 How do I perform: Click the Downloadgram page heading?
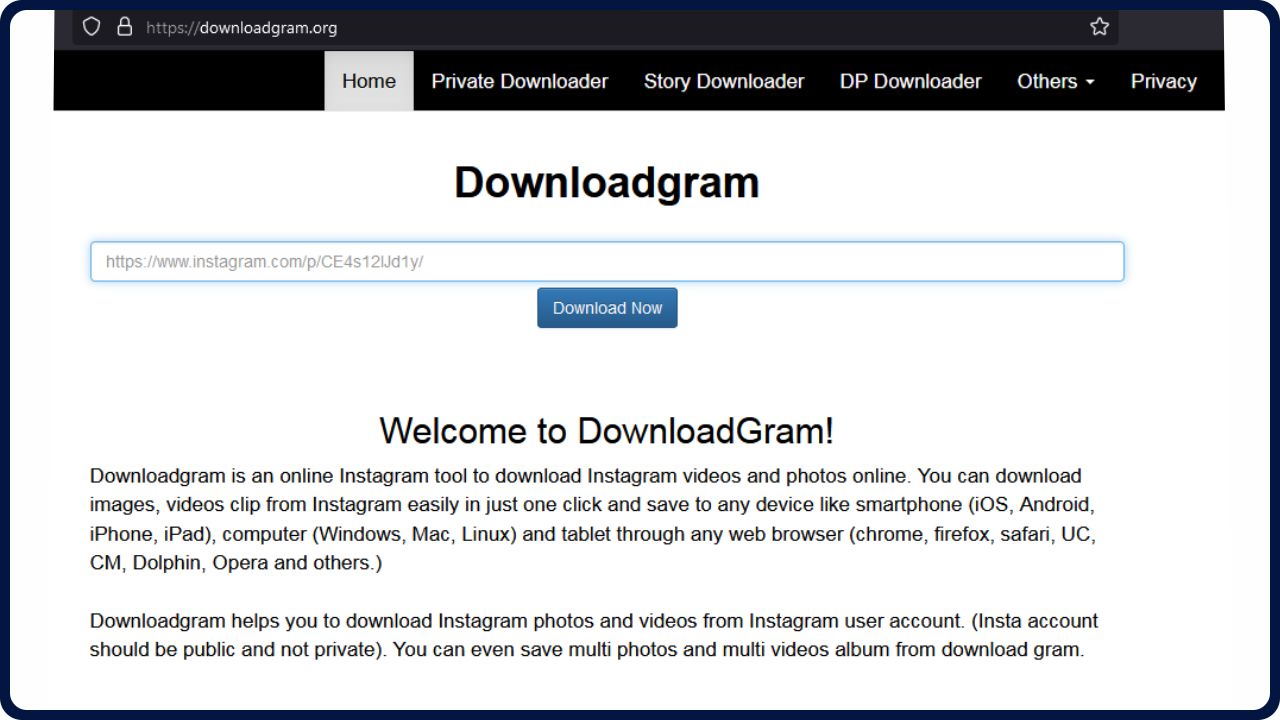pyautogui.click(x=607, y=183)
